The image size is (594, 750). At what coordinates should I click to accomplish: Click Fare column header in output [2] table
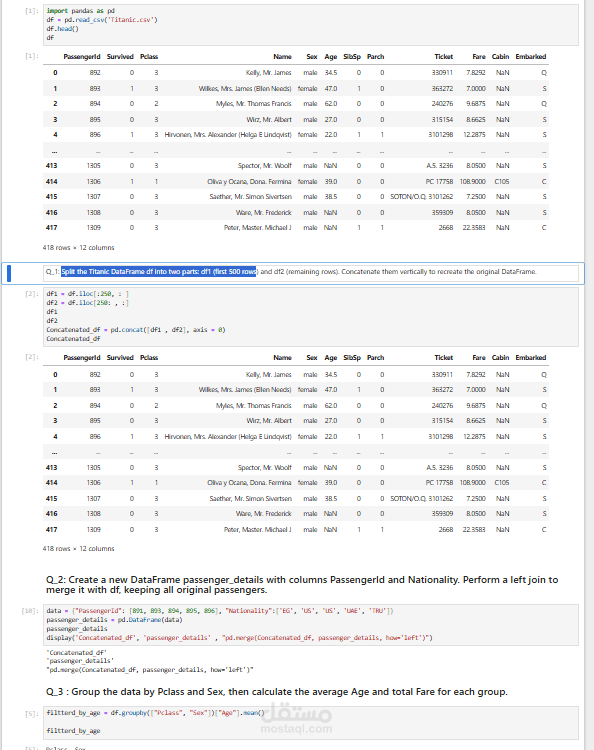click(479, 358)
